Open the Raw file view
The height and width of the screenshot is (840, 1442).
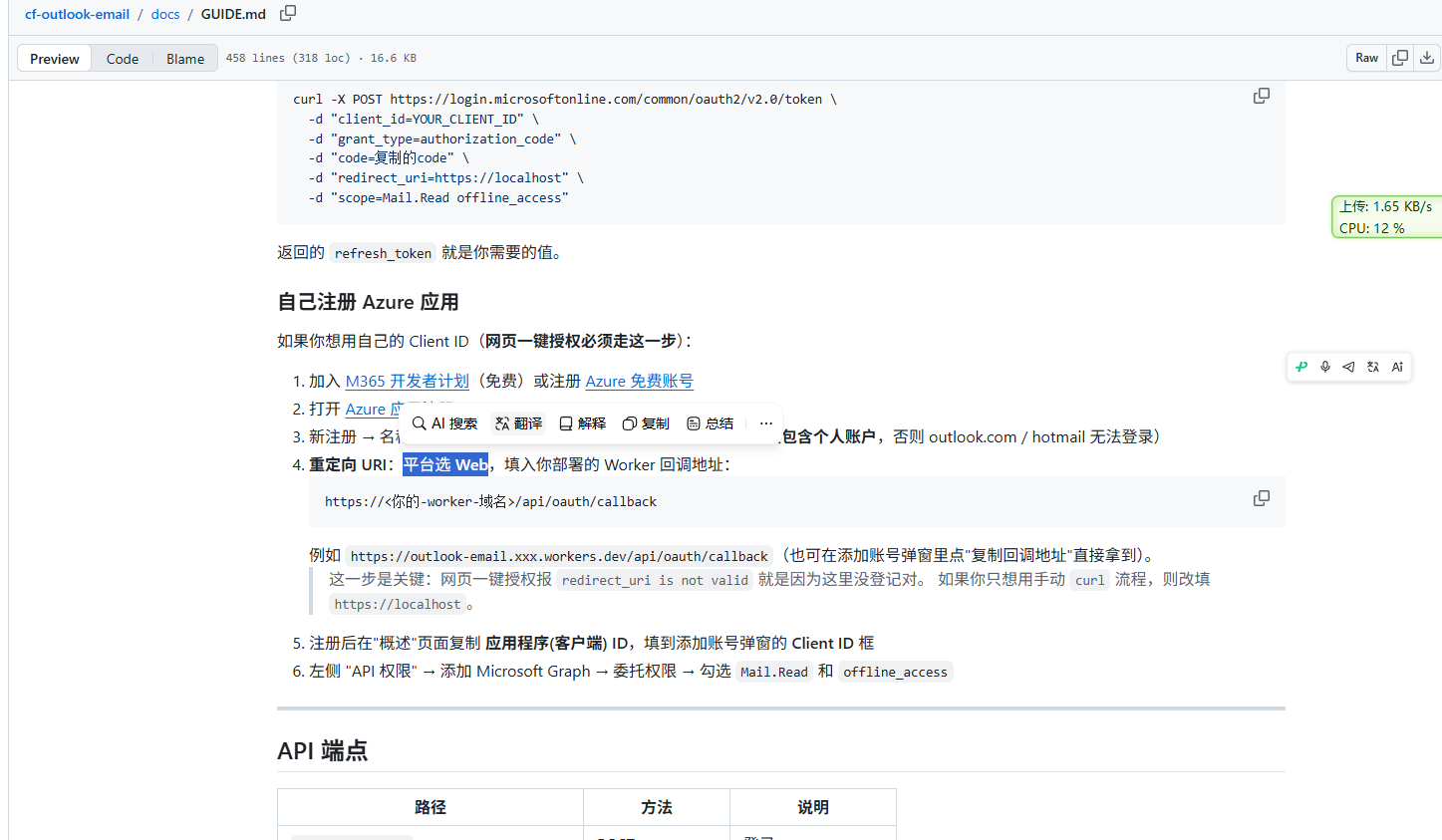click(1366, 58)
